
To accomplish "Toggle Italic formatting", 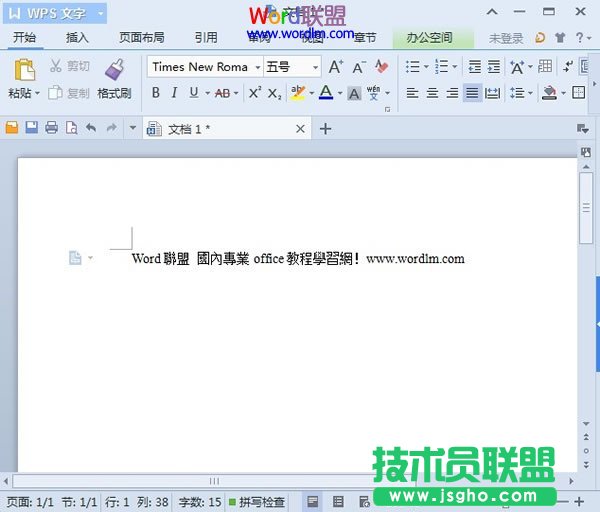I will pos(174,93).
